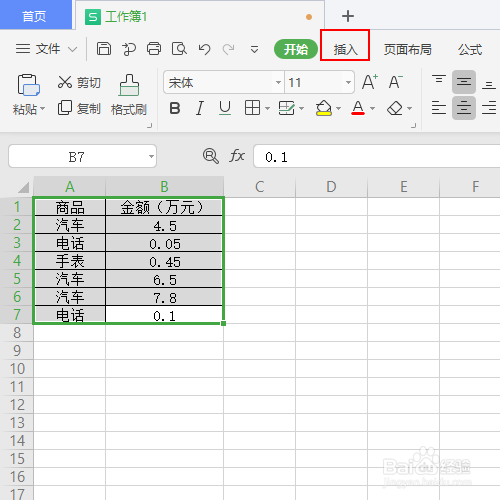Image resolution: width=500 pixels, height=500 pixels.
Task: Click the Redo arrow
Action: point(229,49)
